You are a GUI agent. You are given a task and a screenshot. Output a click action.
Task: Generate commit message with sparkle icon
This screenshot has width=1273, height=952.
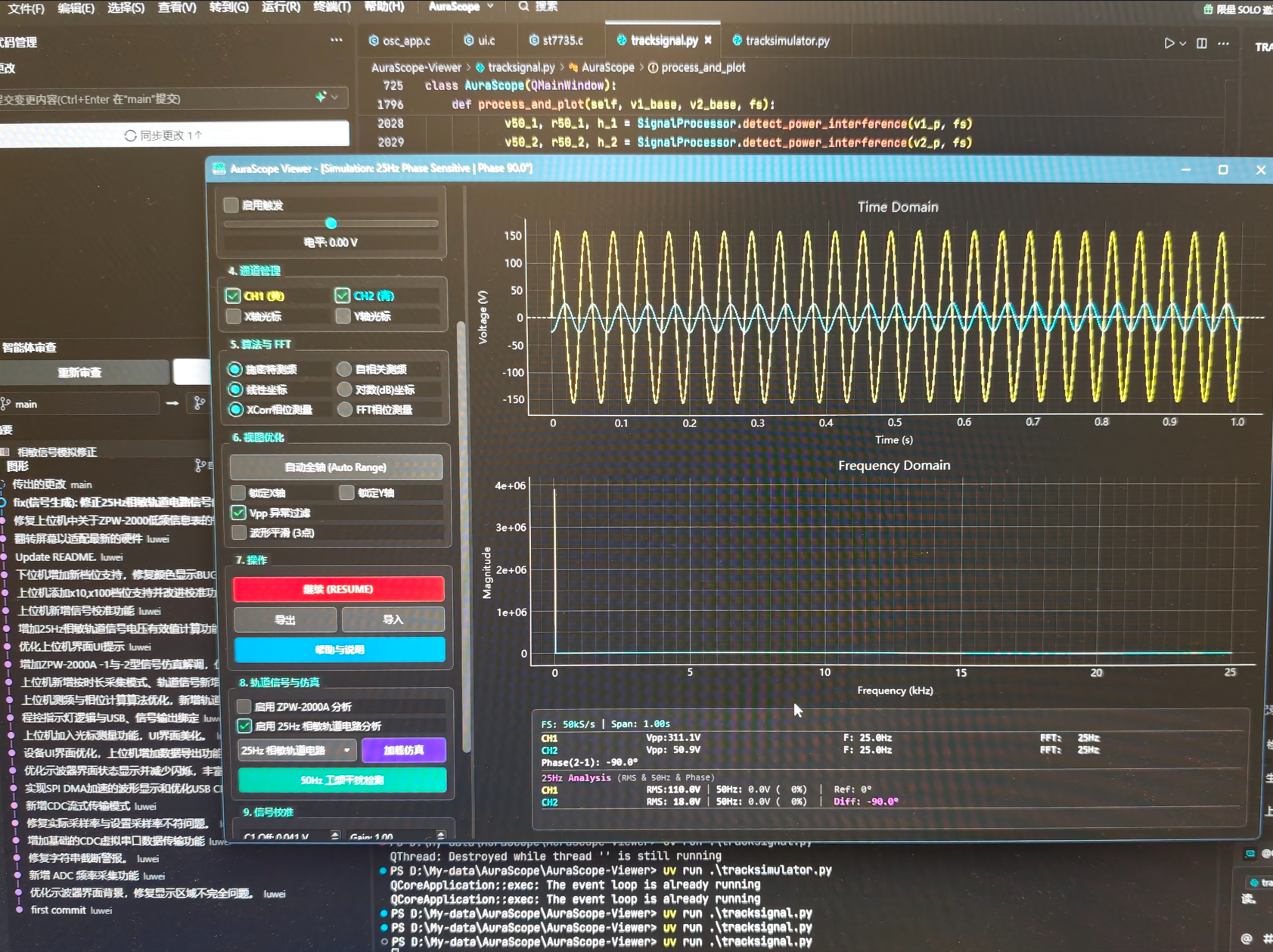(x=321, y=97)
